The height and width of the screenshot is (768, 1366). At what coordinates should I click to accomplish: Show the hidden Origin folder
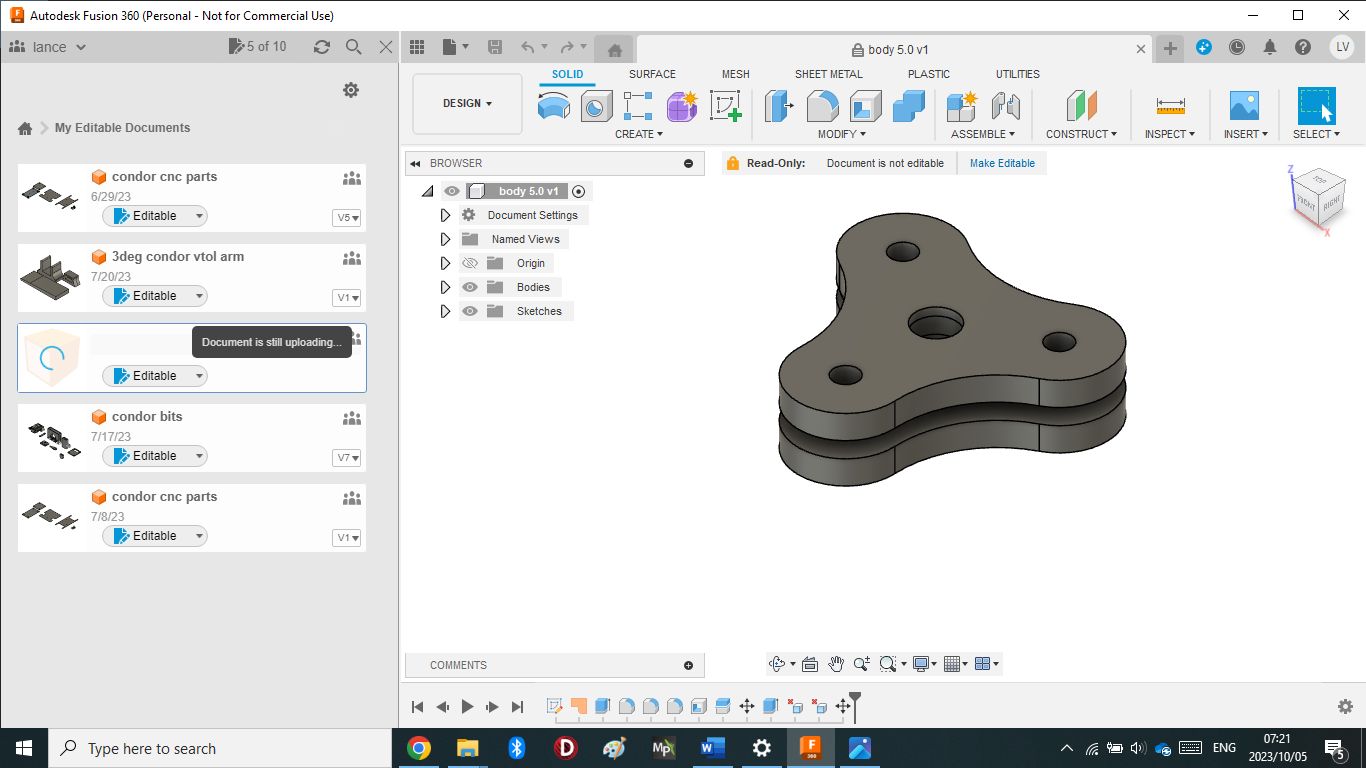[470, 263]
